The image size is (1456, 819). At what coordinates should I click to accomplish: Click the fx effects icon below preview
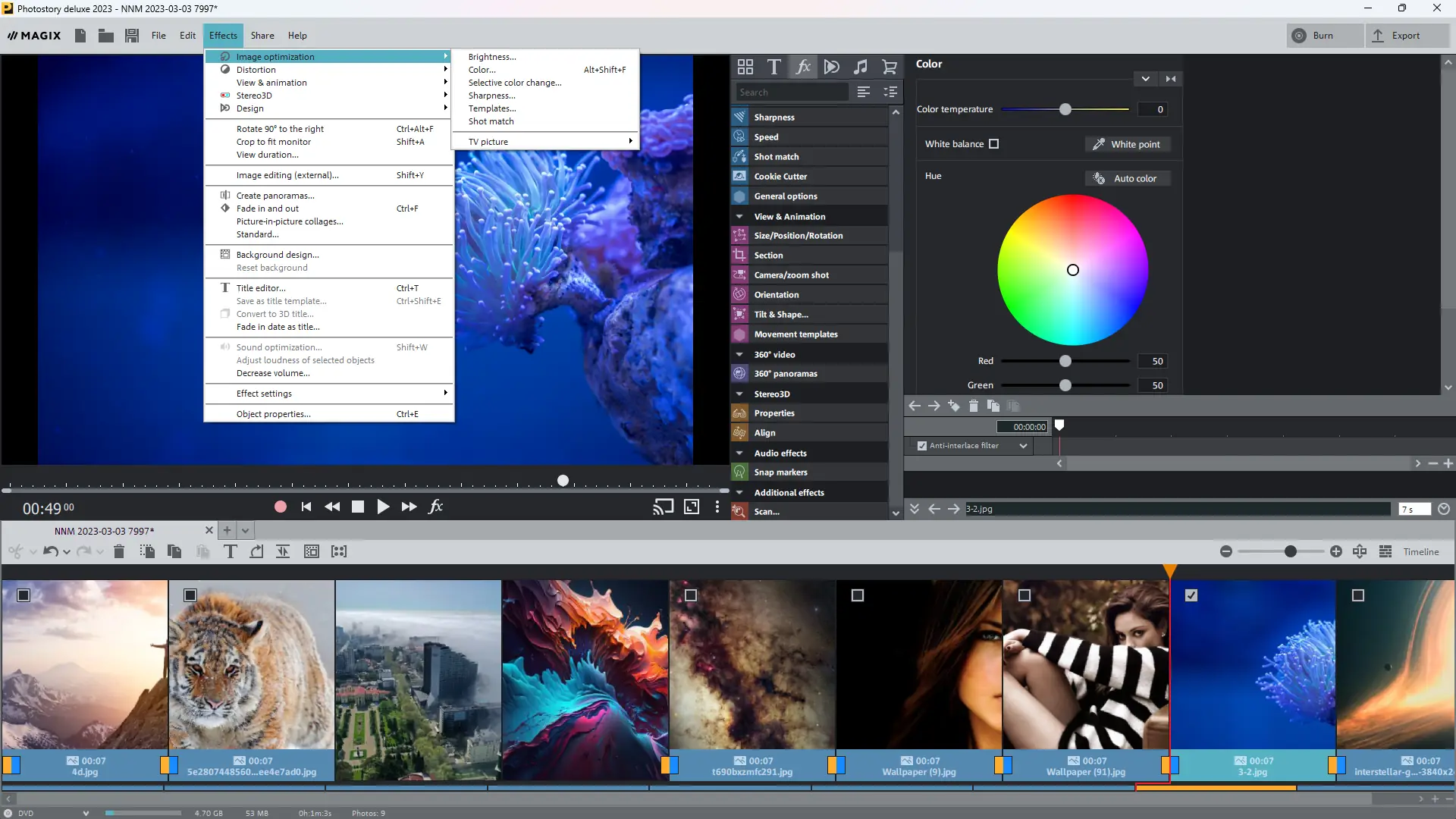pyautogui.click(x=436, y=507)
